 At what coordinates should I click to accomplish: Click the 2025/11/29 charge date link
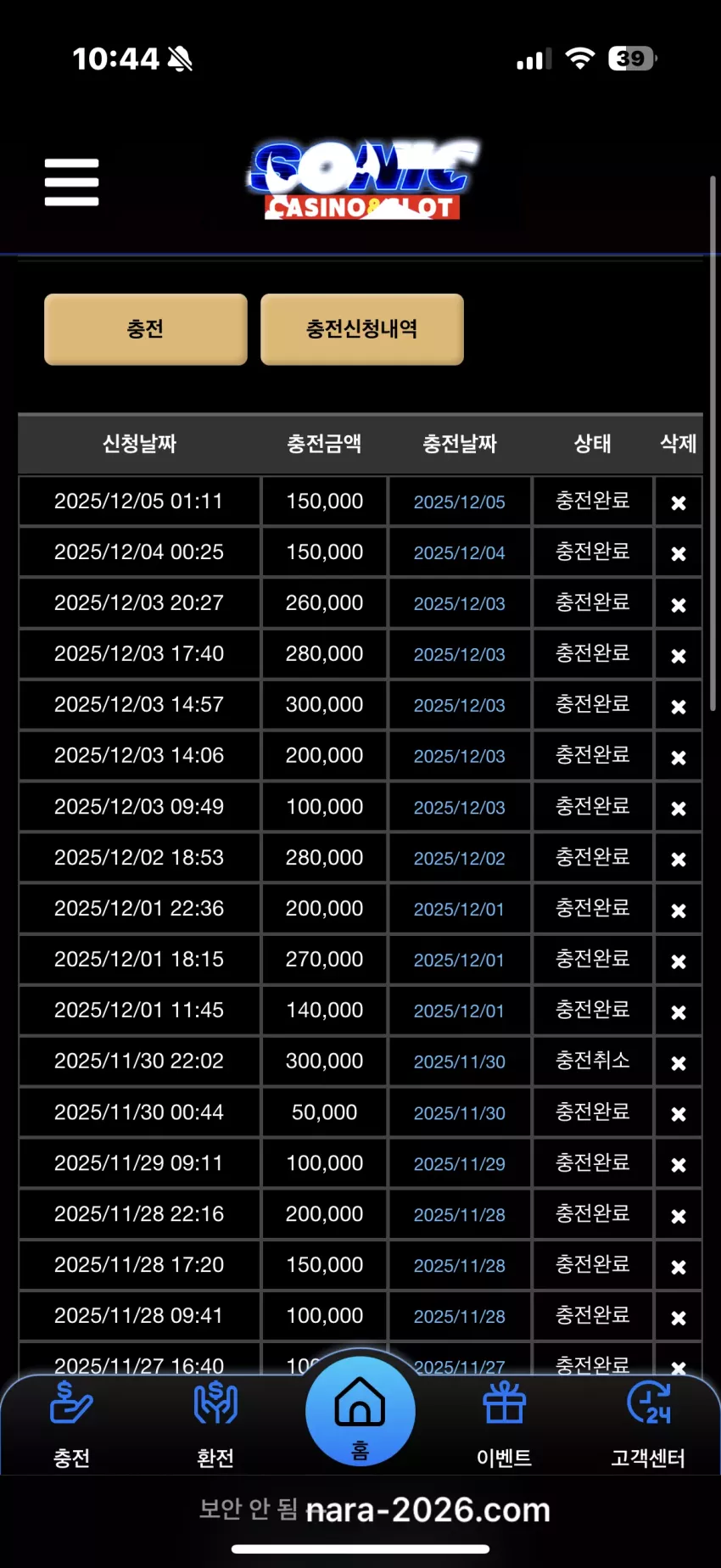point(459,1164)
